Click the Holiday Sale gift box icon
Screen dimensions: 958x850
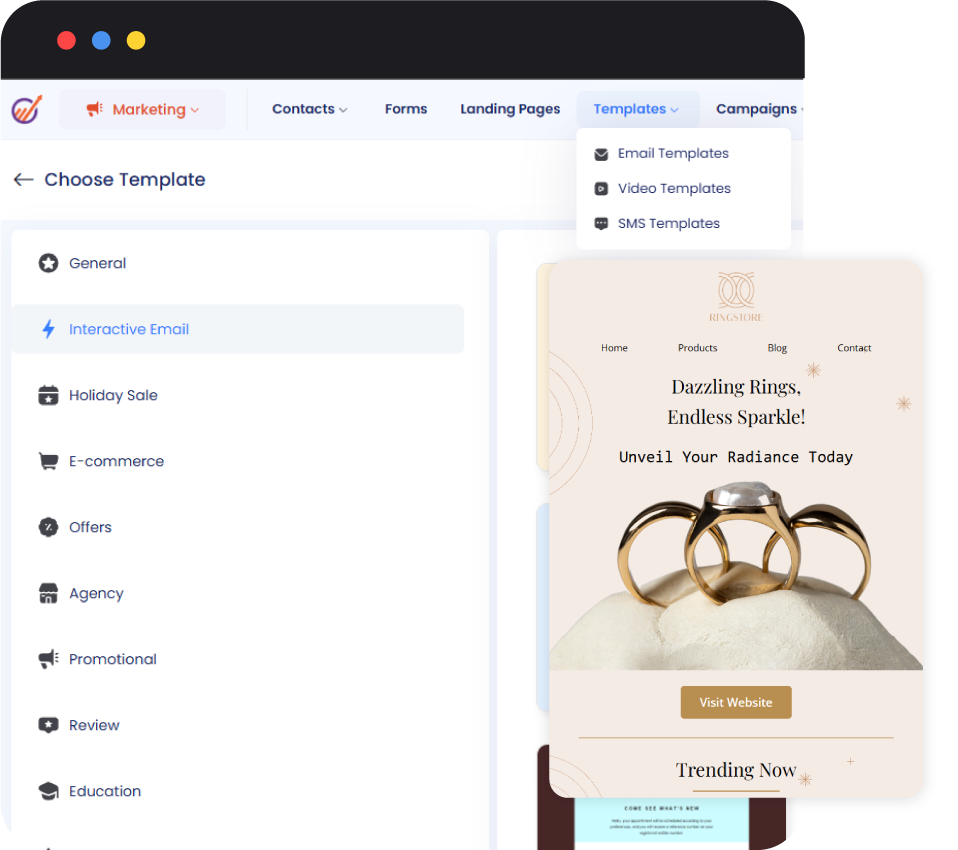[x=48, y=395]
